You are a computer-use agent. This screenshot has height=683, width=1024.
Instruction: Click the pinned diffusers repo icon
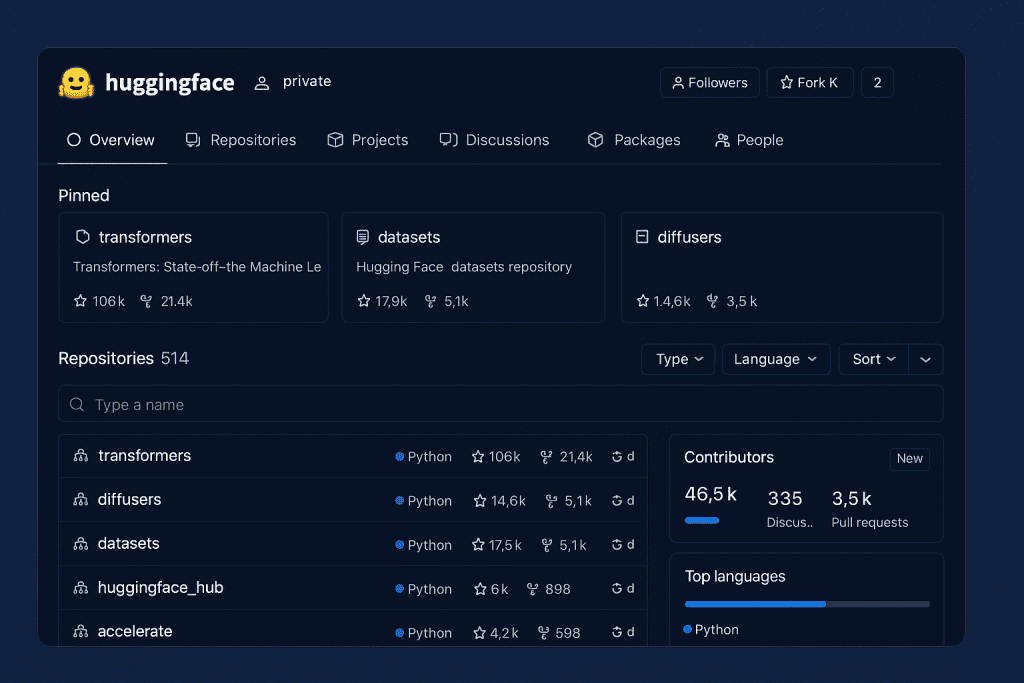[x=642, y=236]
